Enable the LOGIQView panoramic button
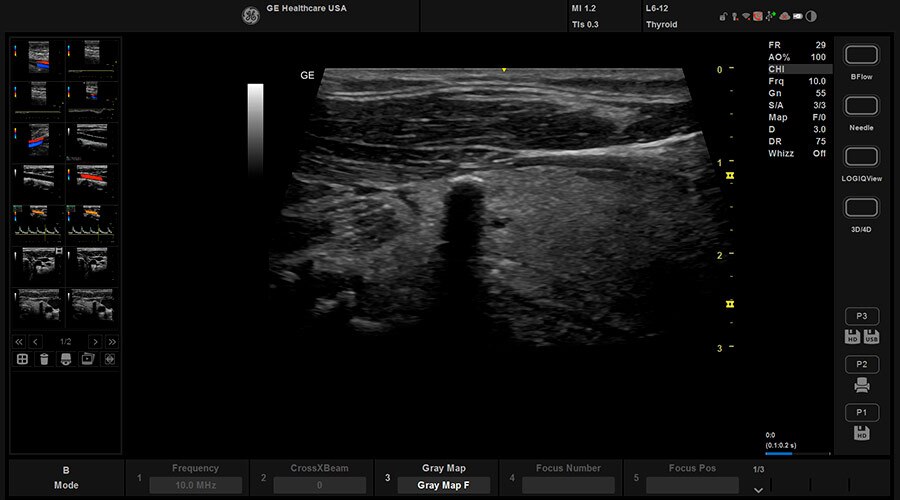 pos(862,157)
